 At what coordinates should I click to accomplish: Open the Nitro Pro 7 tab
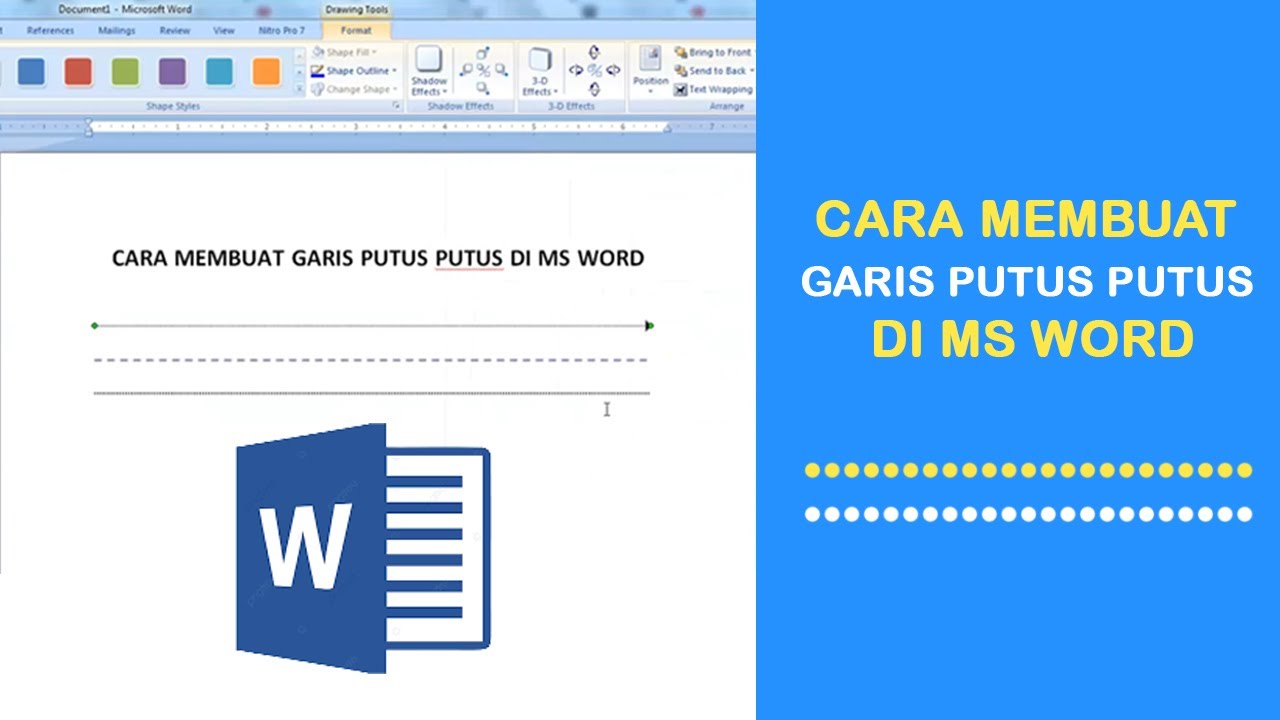tap(282, 31)
